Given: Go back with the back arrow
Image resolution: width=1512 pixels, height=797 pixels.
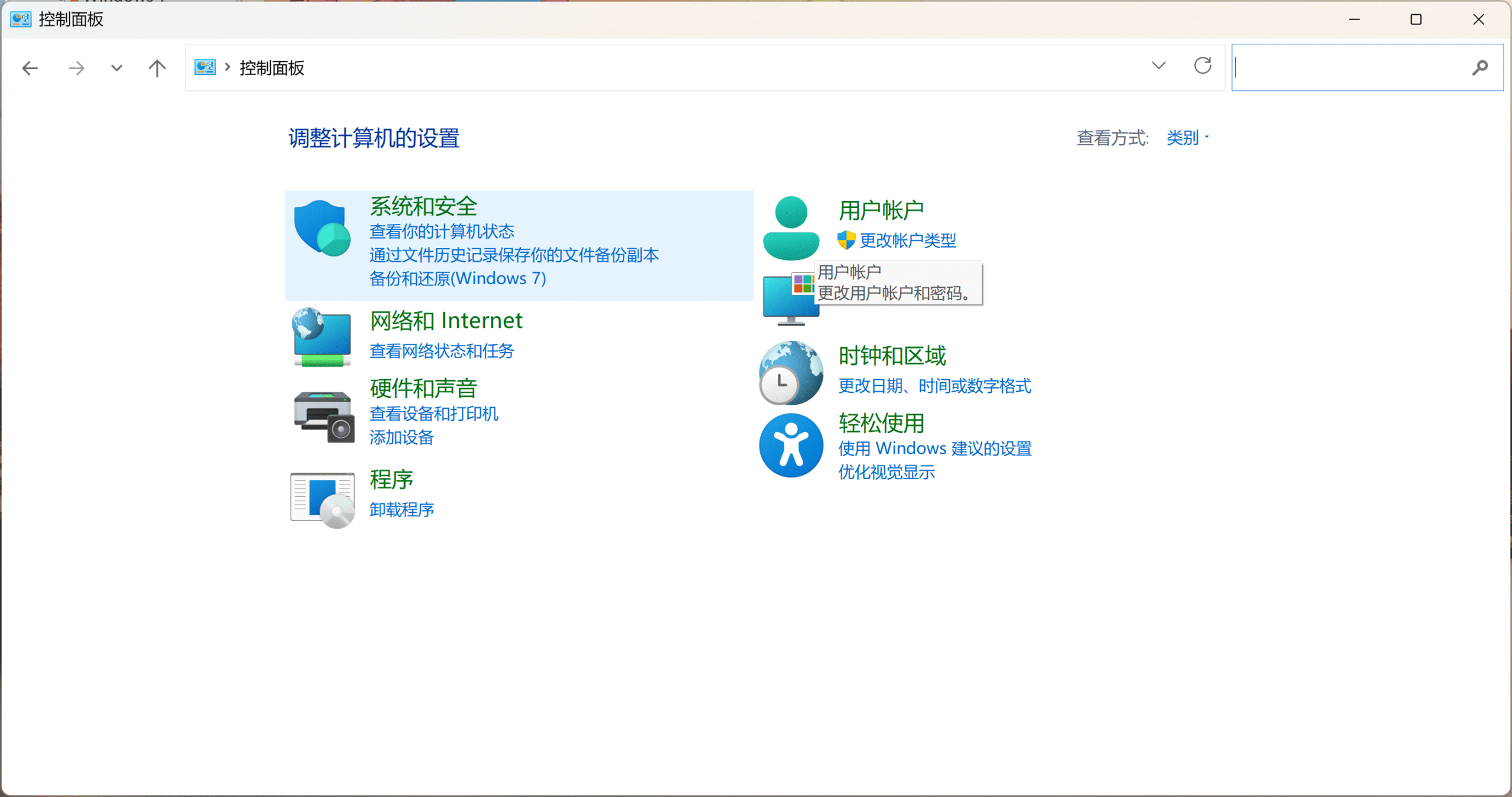Looking at the screenshot, I should [x=30, y=69].
